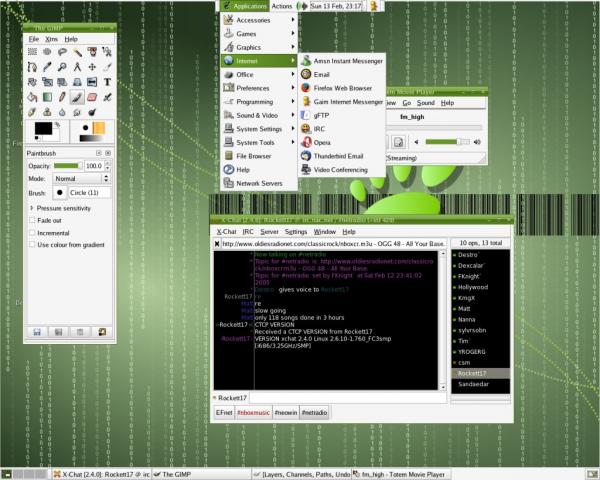Open gFTP from the Internet menu
The image size is (600, 480).
(x=342, y=115)
